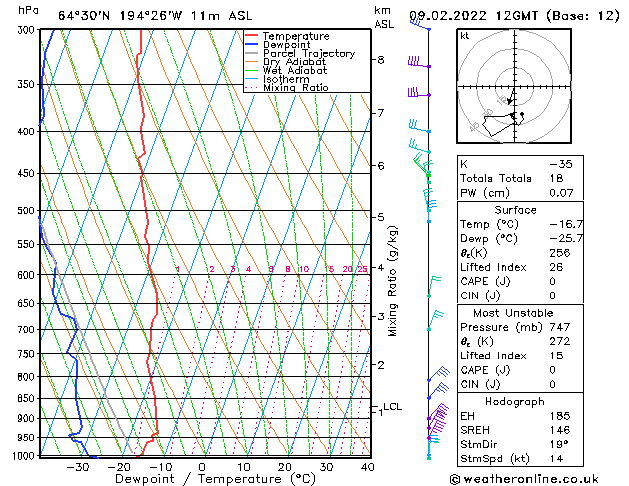
Task: Click the 500 hPa pressure label
Action: click(28, 211)
